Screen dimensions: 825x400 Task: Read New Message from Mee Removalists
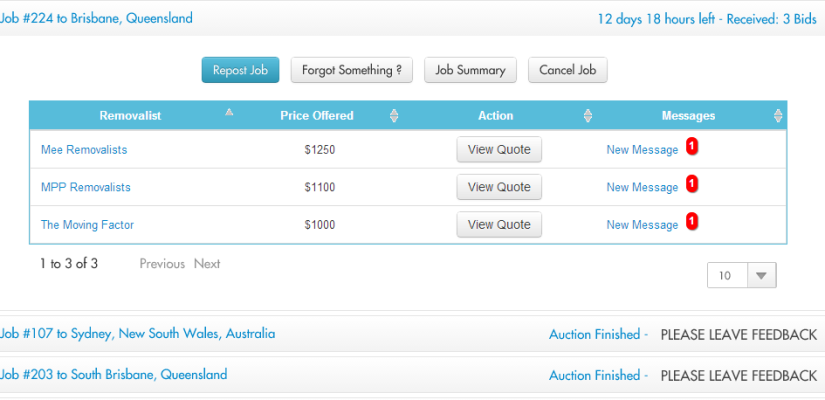point(642,150)
